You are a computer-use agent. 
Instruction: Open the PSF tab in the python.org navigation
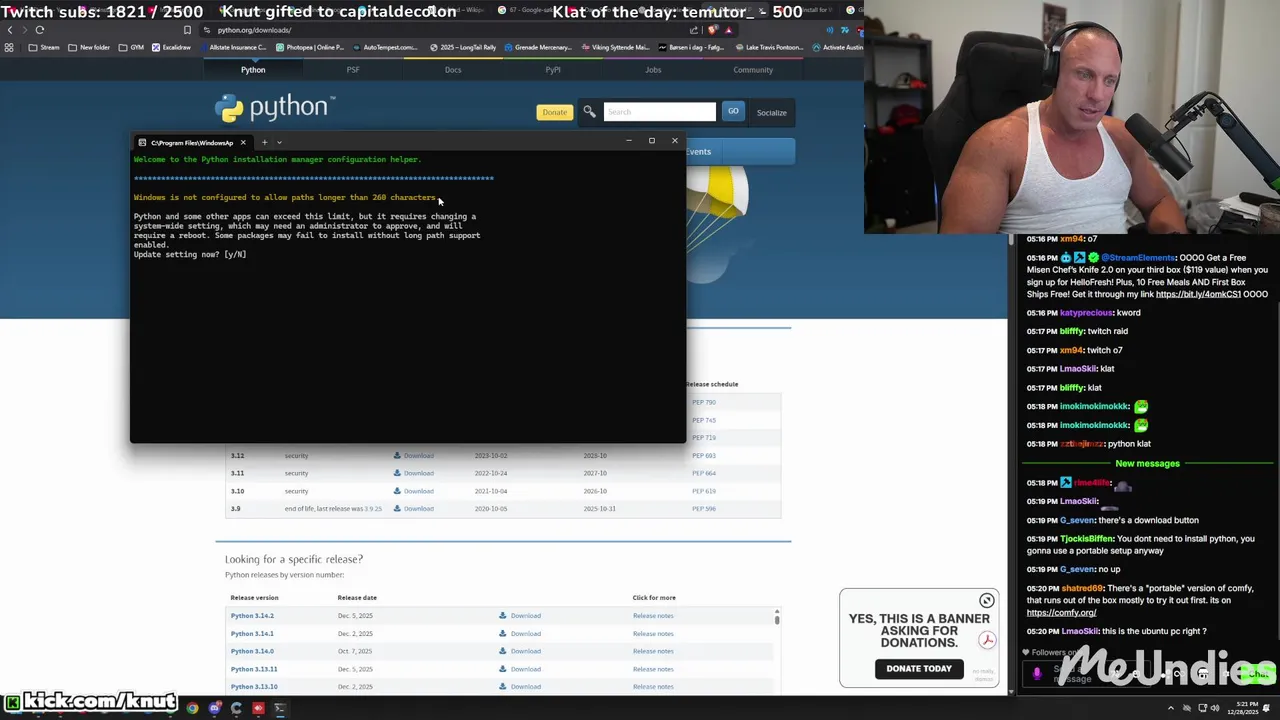[x=353, y=70]
